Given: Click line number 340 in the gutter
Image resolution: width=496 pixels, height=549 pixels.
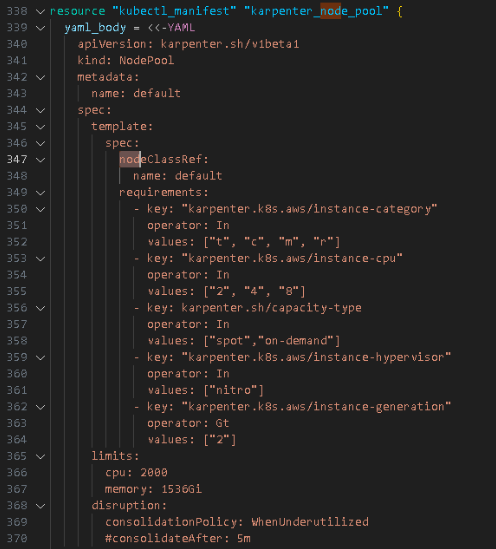Looking at the screenshot, I should pos(17,44).
